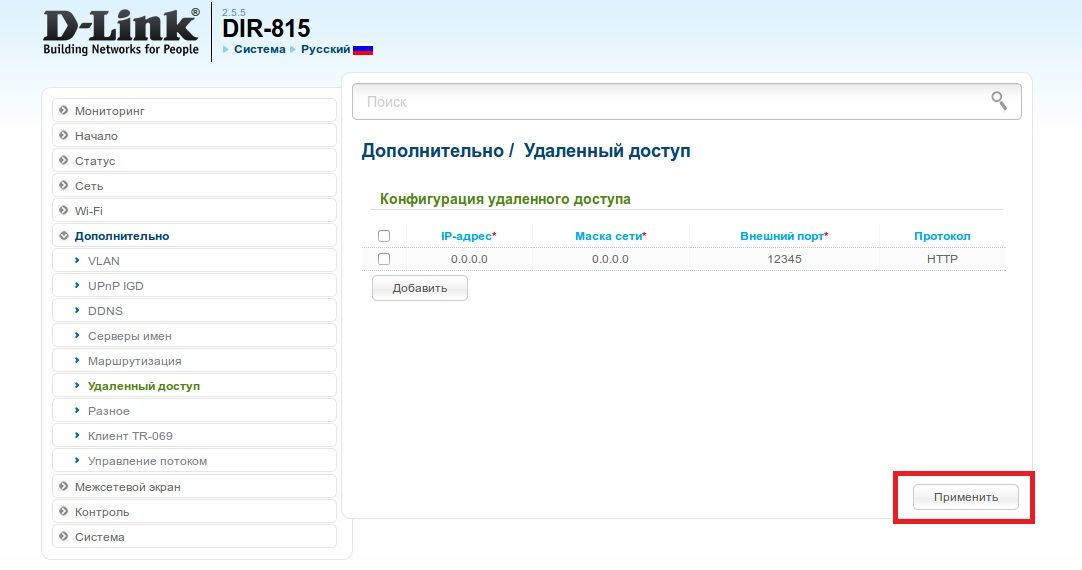Open the Система dropdown in header
Viewport: 1082px width, 570px height.
pyautogui.click(x=259, y=49)
